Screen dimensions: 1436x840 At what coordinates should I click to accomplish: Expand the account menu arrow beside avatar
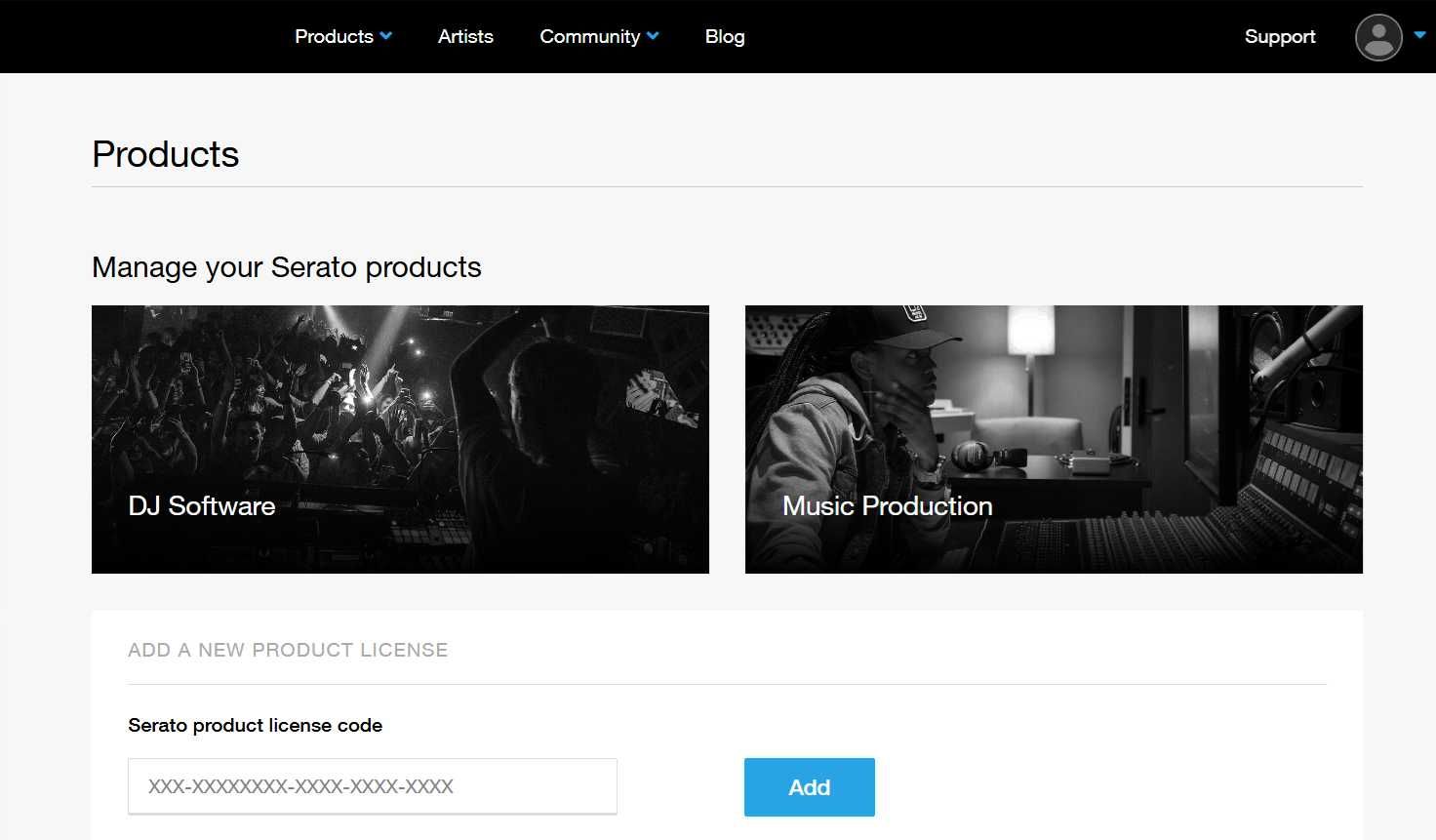click(x=1419, y=35)
